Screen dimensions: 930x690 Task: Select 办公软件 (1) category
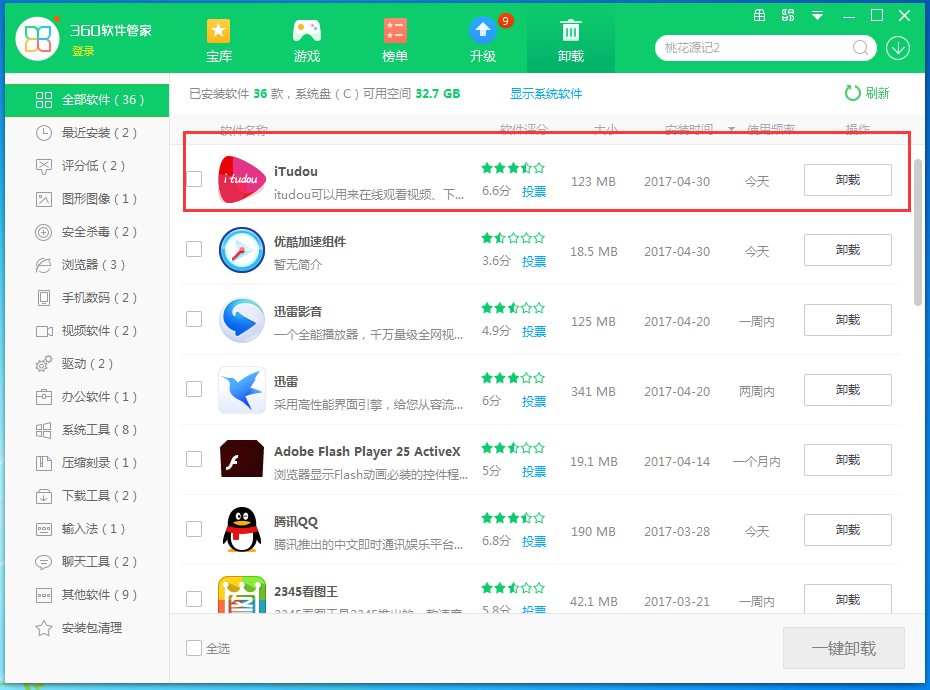[x=87, y=396]
